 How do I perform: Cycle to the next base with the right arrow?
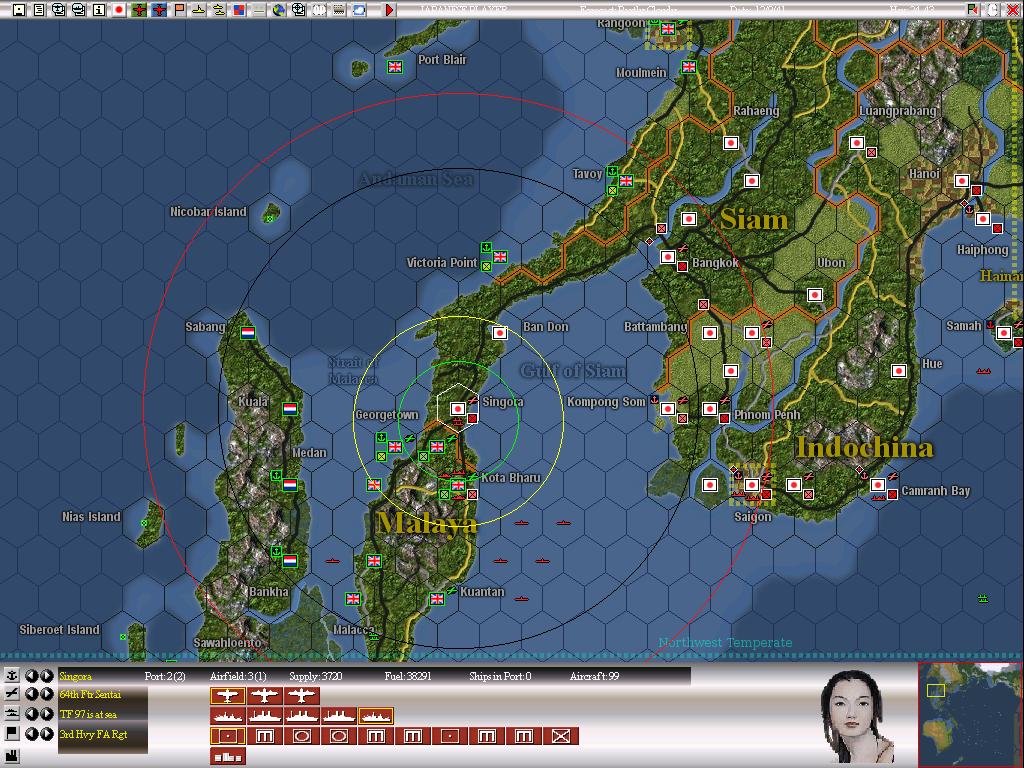pos(46,675)
